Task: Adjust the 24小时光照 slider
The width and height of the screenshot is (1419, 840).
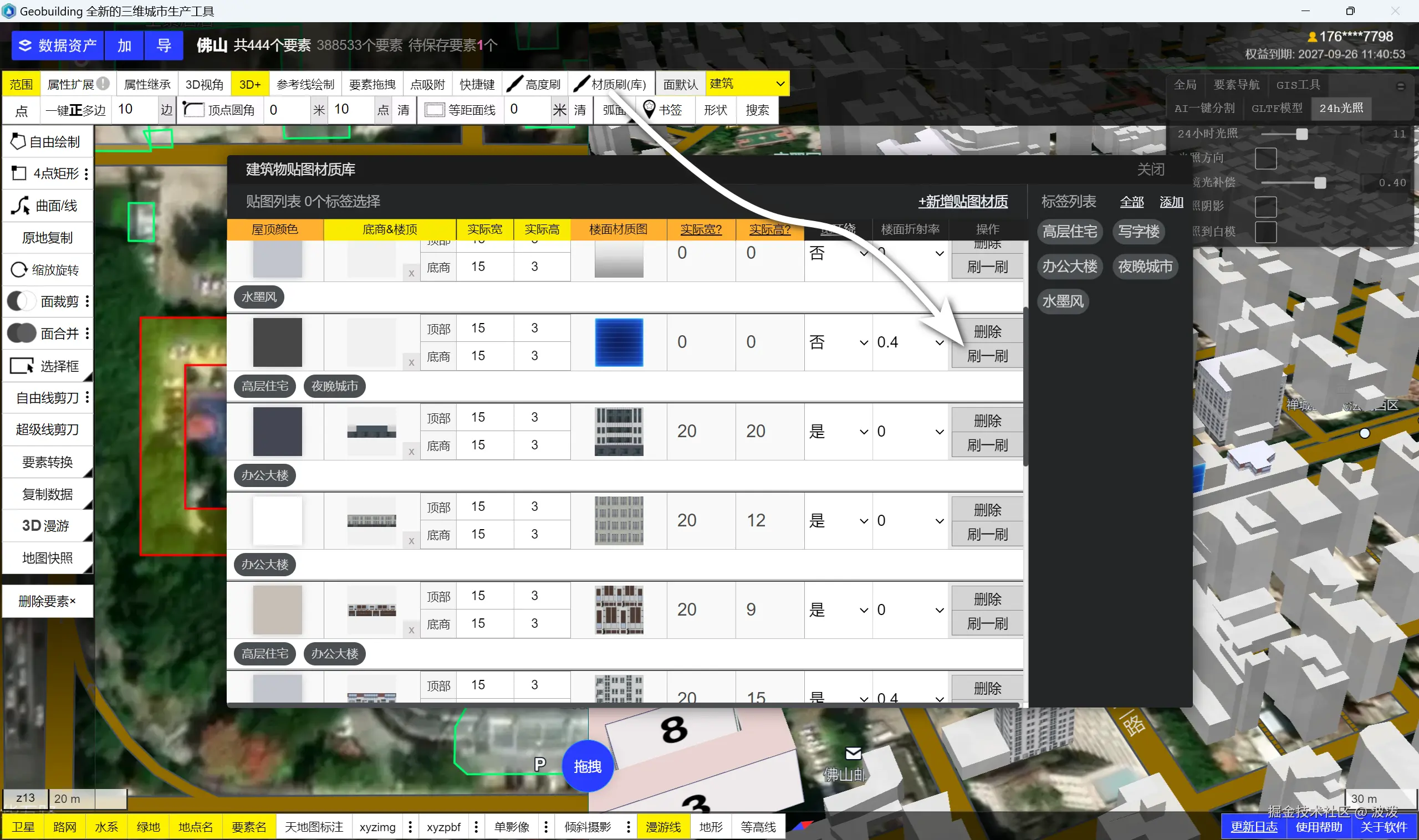Action: 1301,134
